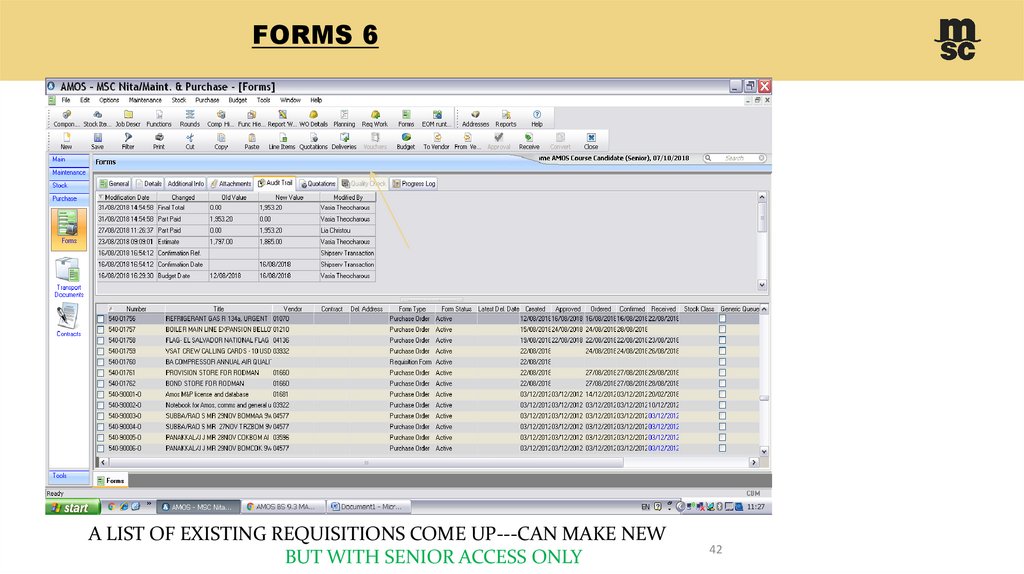The width and height of the screenshot is (1024, 574).
Task: Open the Progress Log tab
Action: click(414, 183)
